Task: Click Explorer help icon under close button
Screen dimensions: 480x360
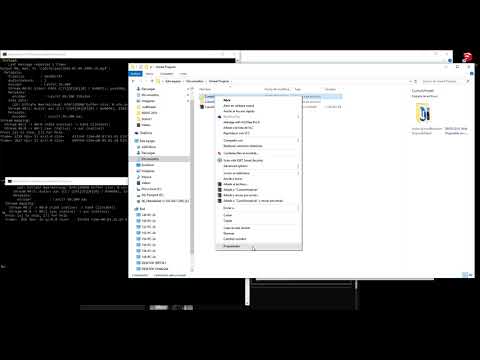Action: [471, 74]
